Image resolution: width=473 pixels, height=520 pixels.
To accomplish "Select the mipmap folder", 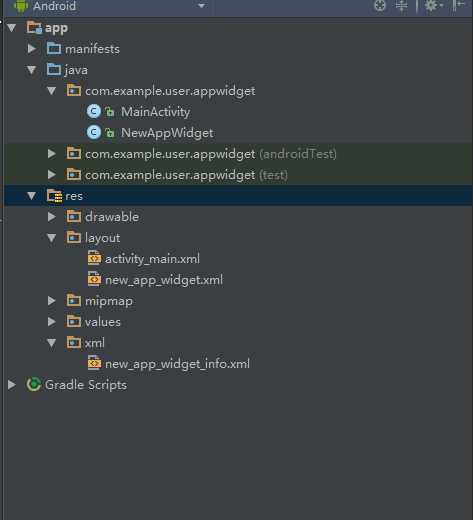I will click(x=109, y=301).
